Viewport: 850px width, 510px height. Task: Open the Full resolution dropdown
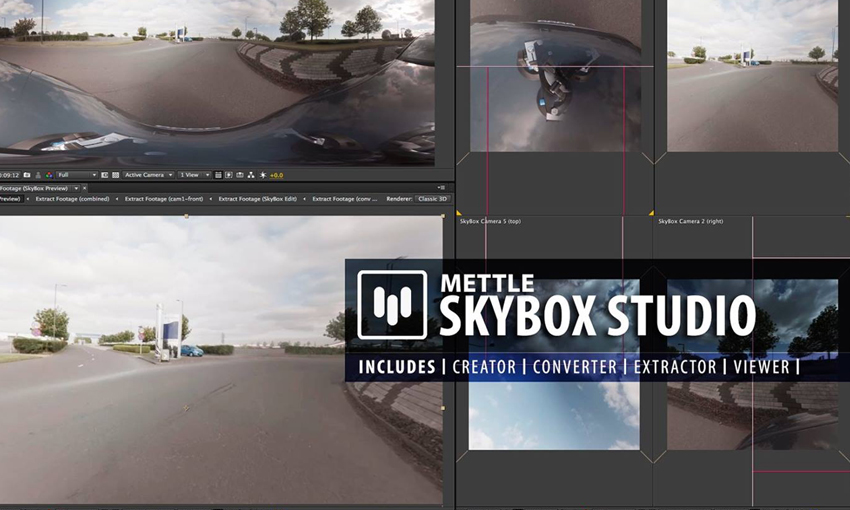click(77, 175)
